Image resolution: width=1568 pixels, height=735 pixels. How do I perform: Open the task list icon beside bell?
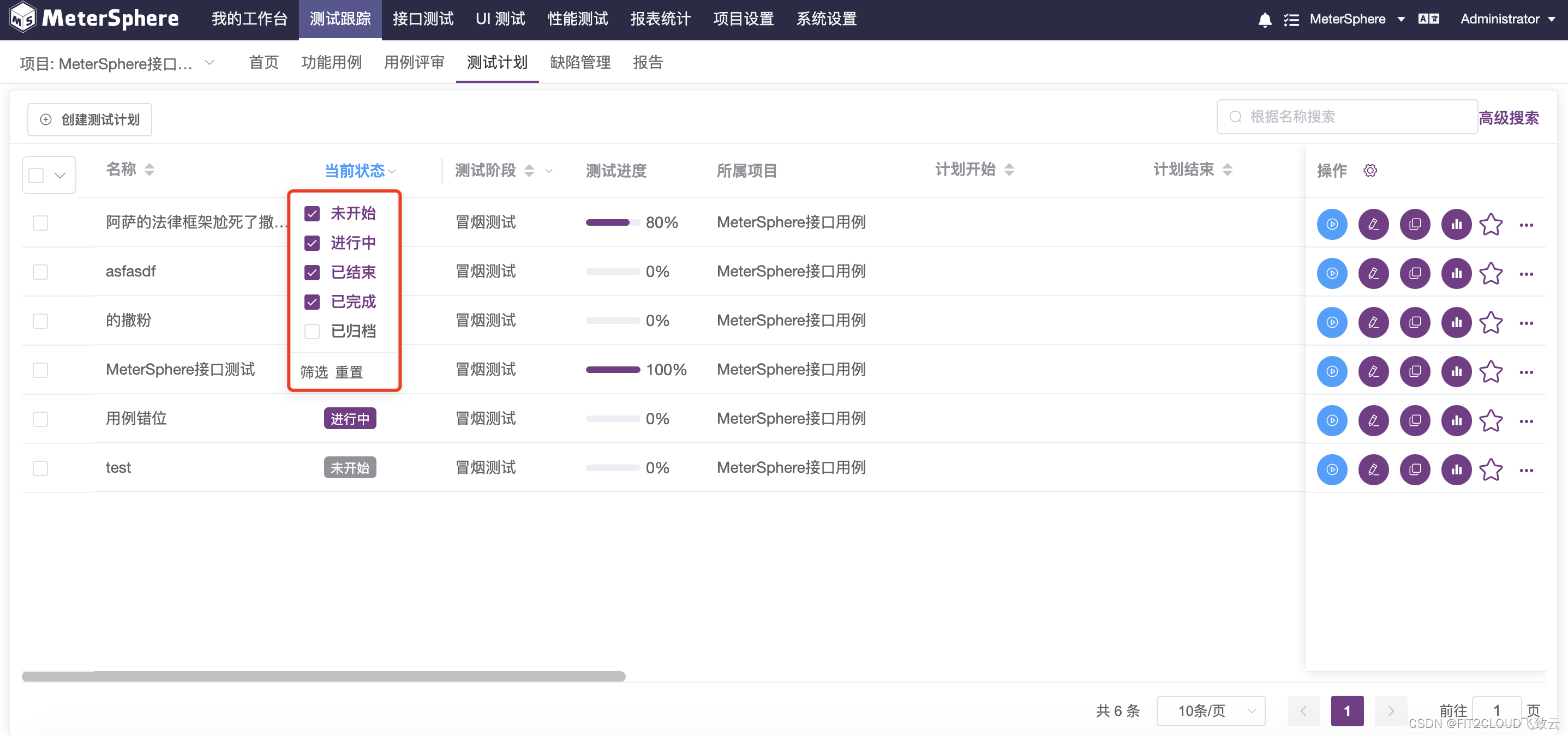coord(1290,20)
